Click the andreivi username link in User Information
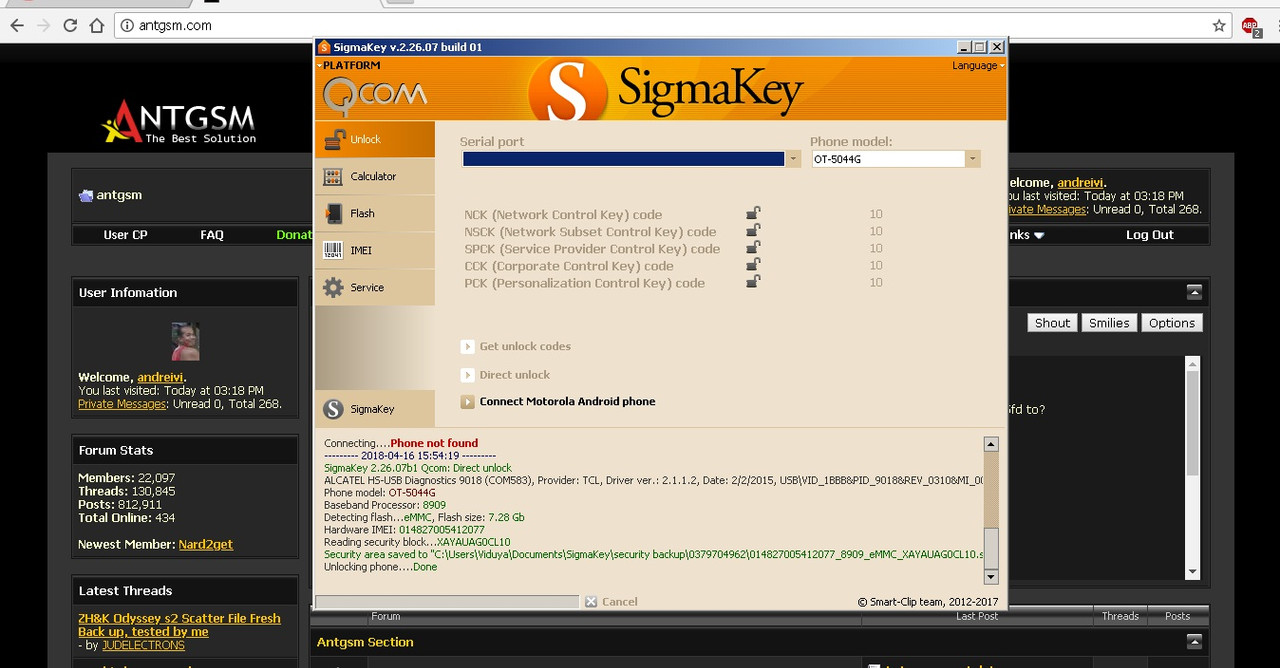Viewport: 1280px width, 668px height. click(x=160, y=377)
